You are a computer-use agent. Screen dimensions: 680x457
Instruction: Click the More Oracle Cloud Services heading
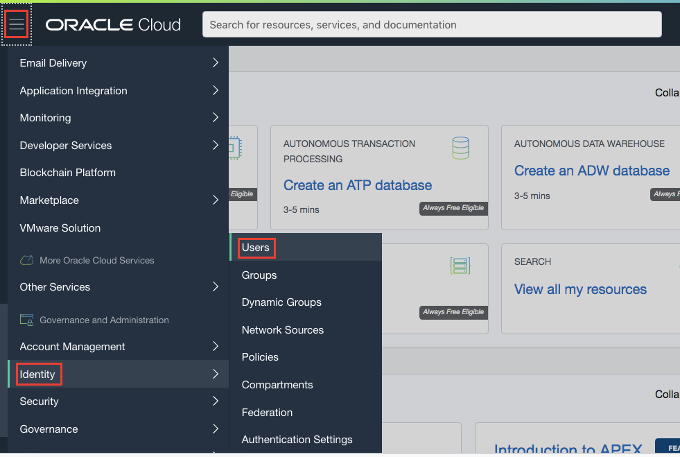pyautogui.click(x=97, y=261)
